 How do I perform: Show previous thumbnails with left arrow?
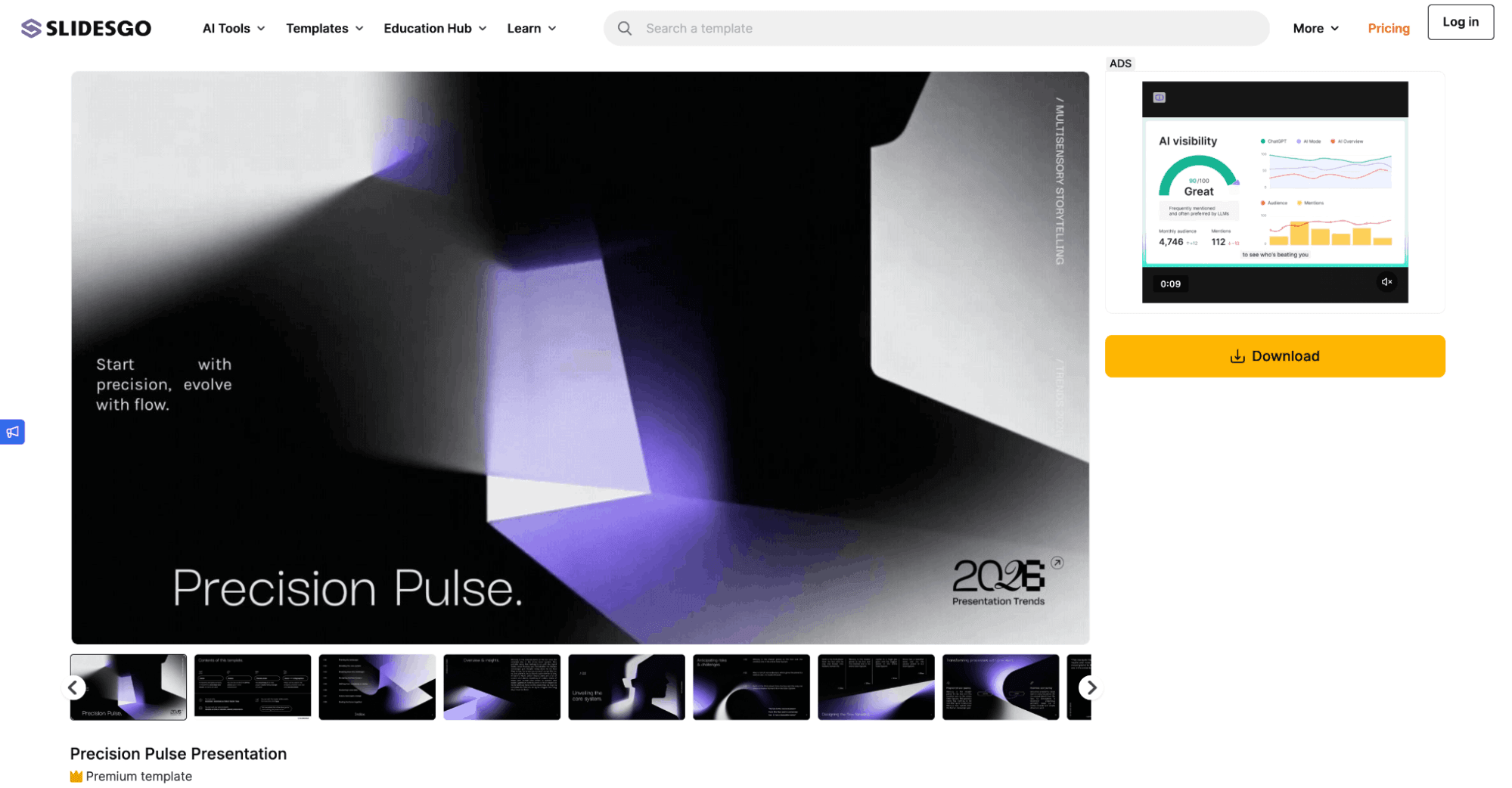(73, 687)
